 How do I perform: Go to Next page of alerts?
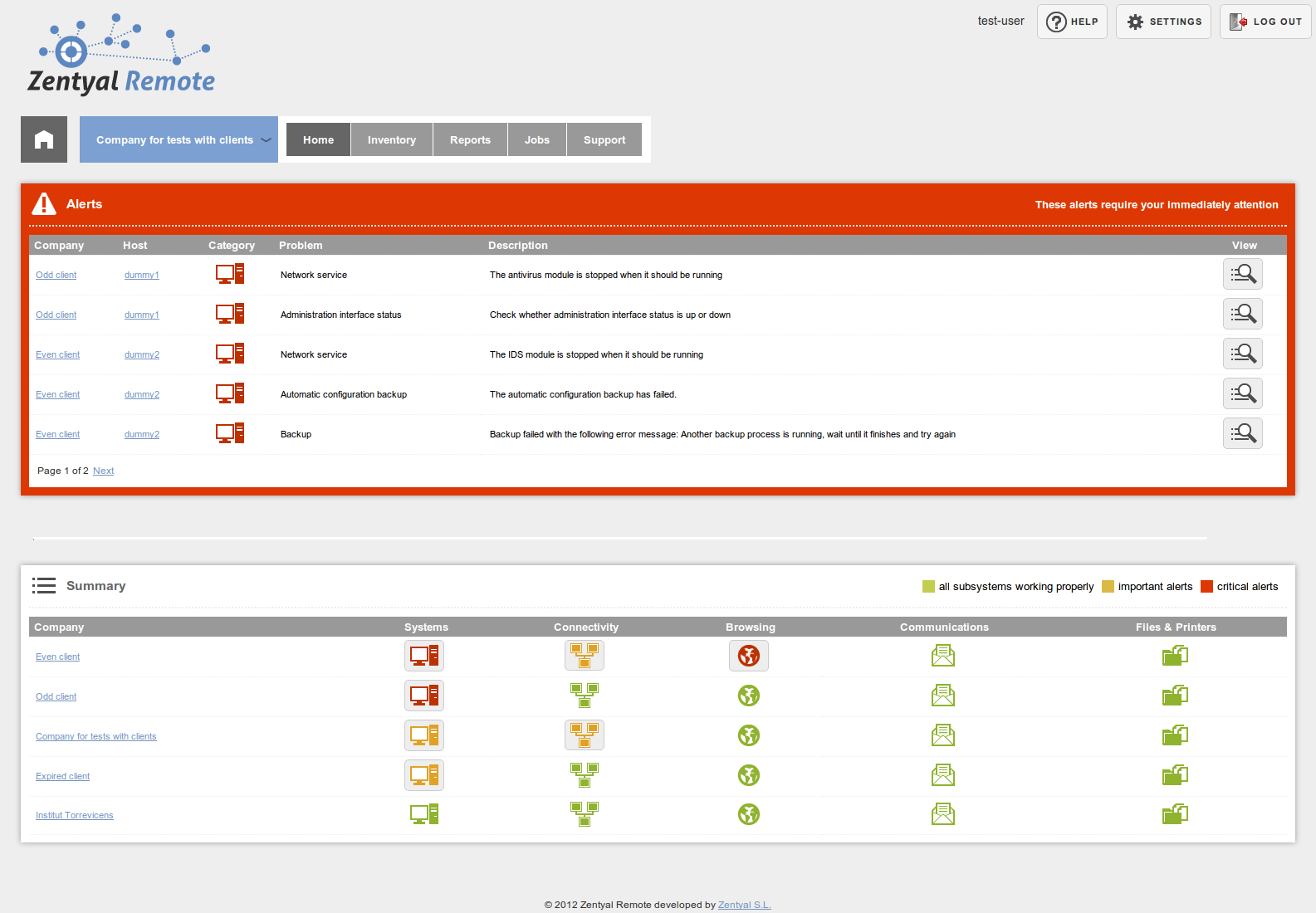[103, 471]
